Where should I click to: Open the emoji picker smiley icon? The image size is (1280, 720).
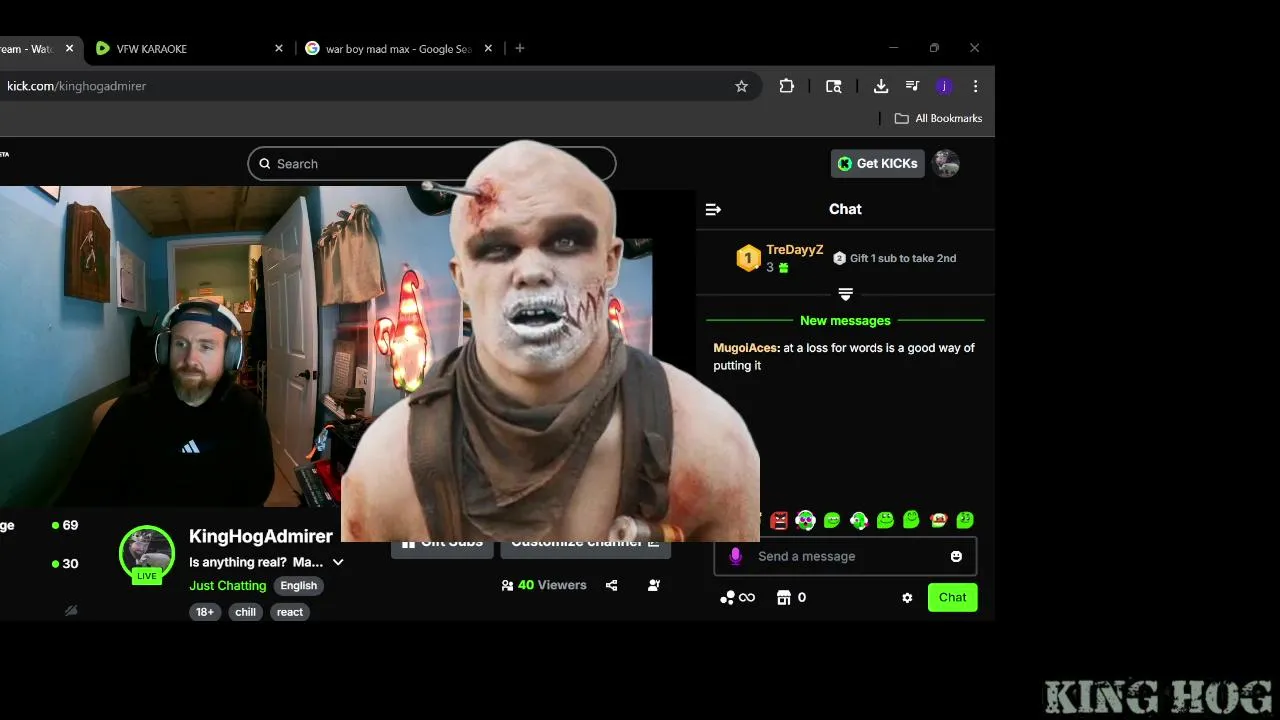pos(956,556)
